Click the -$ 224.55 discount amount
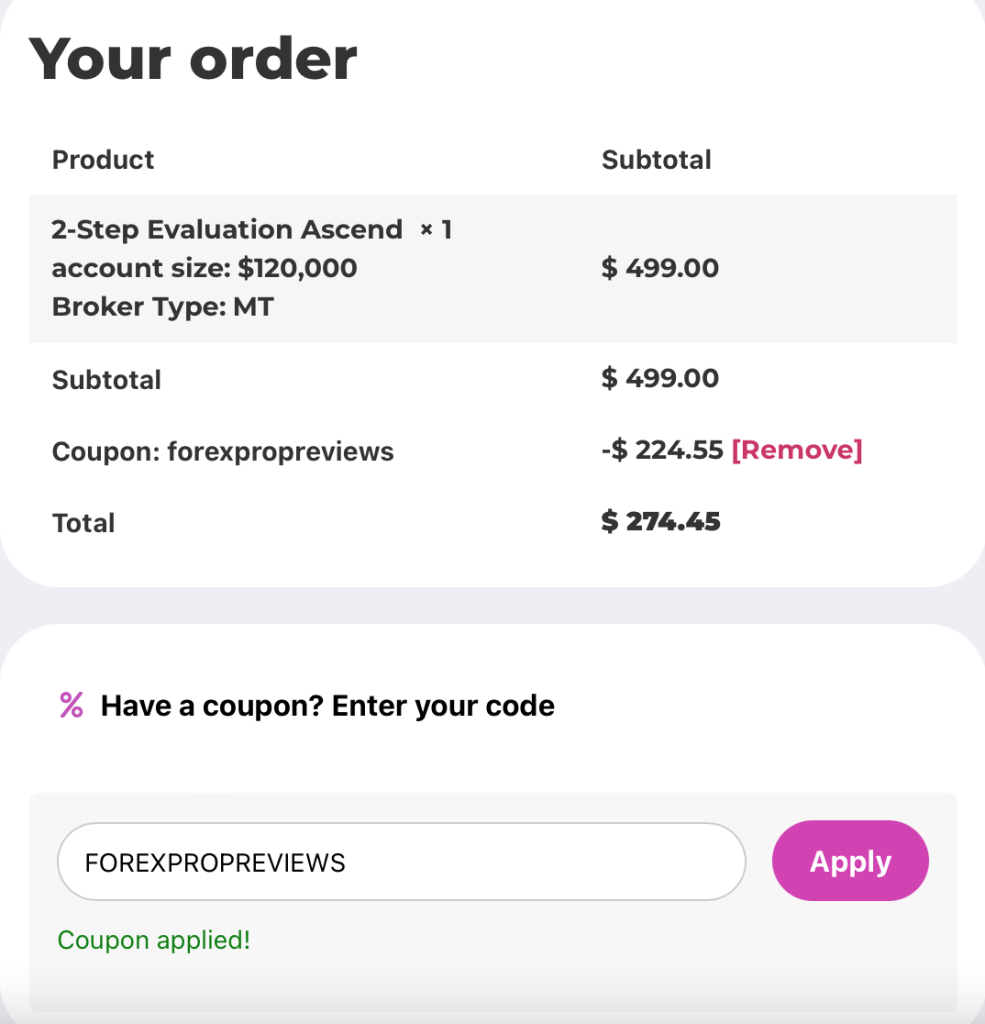This screenshot has height=1024, width=985. [x=662, y=450]
